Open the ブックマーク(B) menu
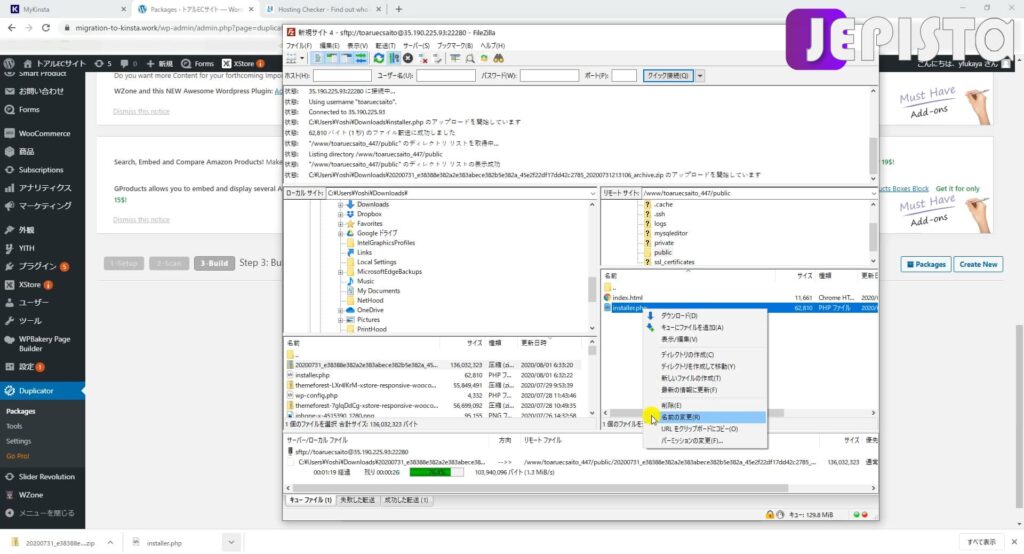Viewport: 1024px width, 554px height. tap(455, 46)
